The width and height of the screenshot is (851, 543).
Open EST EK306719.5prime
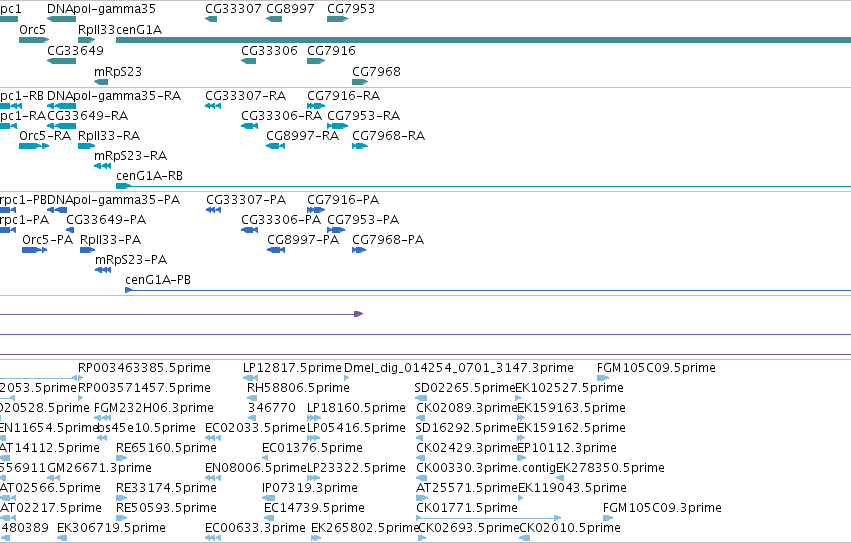tap(111, 528)
